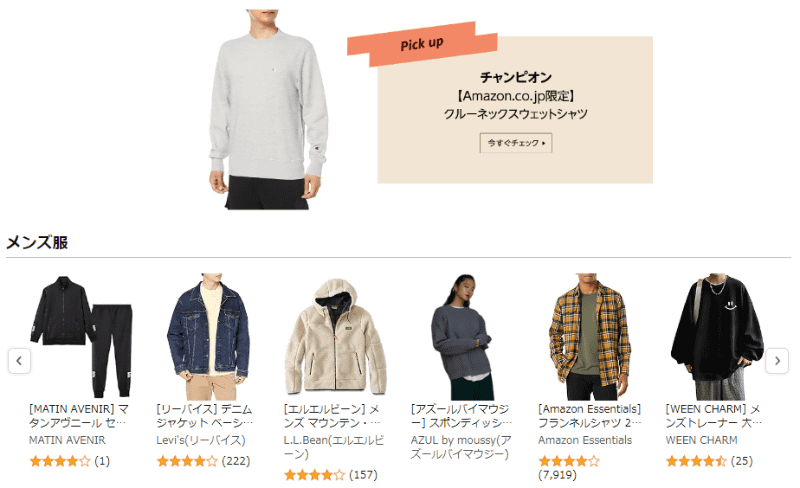The width and height of the screenshot is (800, 488).
Task: Click the 今すぐチェック button
Action: tap(516, 143)
